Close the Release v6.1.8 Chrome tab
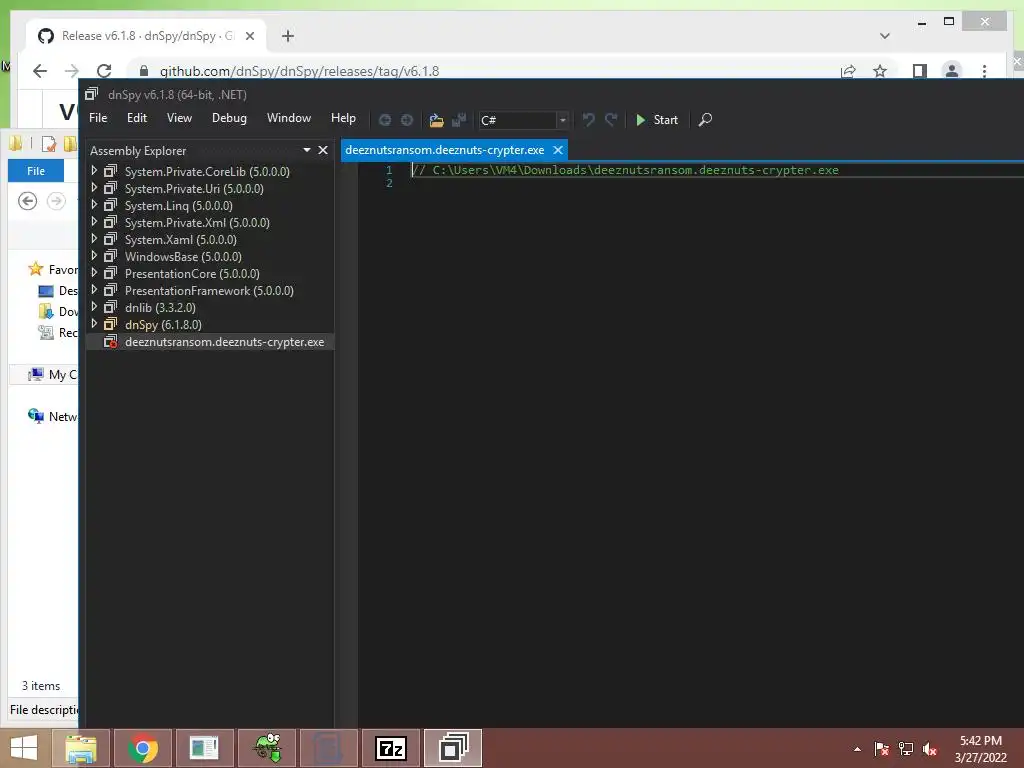The height and width of the screenshot is (768, 1024). [249, 36]
